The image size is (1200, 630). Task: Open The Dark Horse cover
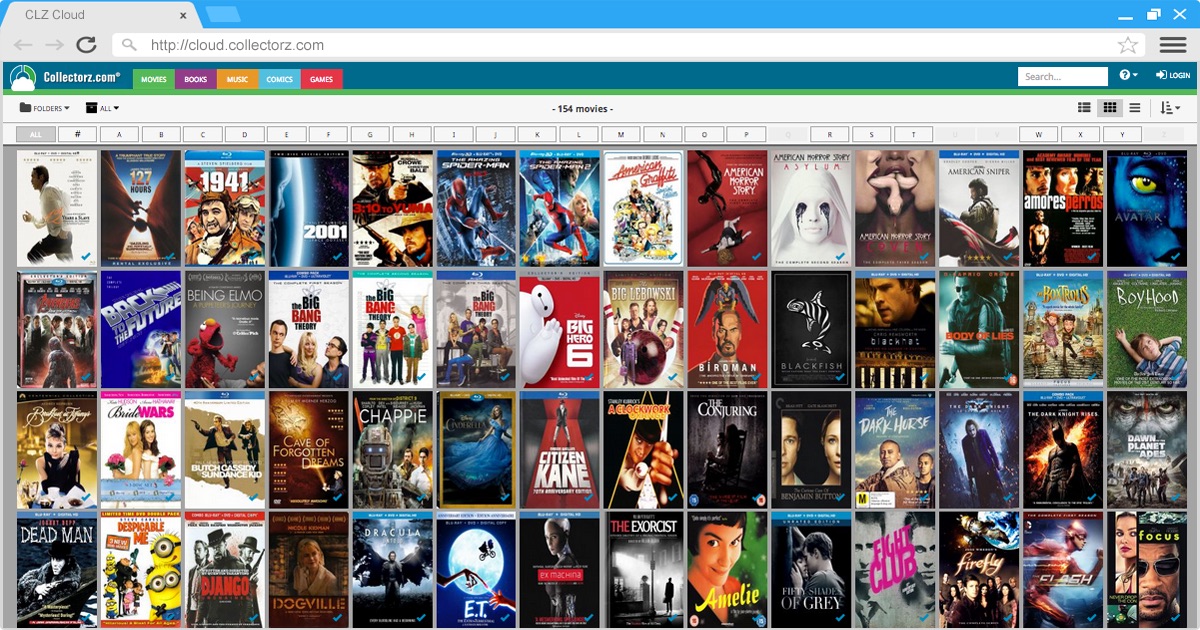[895, 449]
